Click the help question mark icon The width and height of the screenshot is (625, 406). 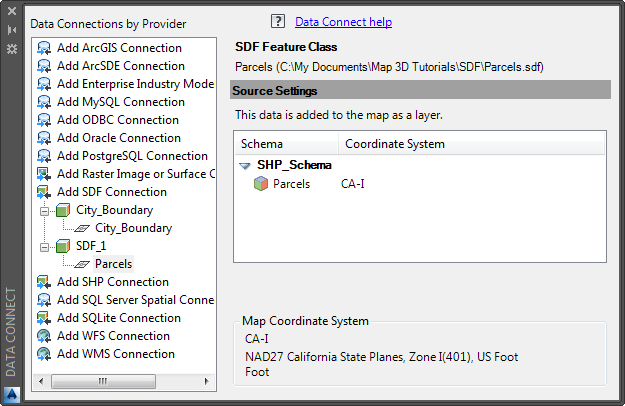pyautogui.click(x=277, y=22)
